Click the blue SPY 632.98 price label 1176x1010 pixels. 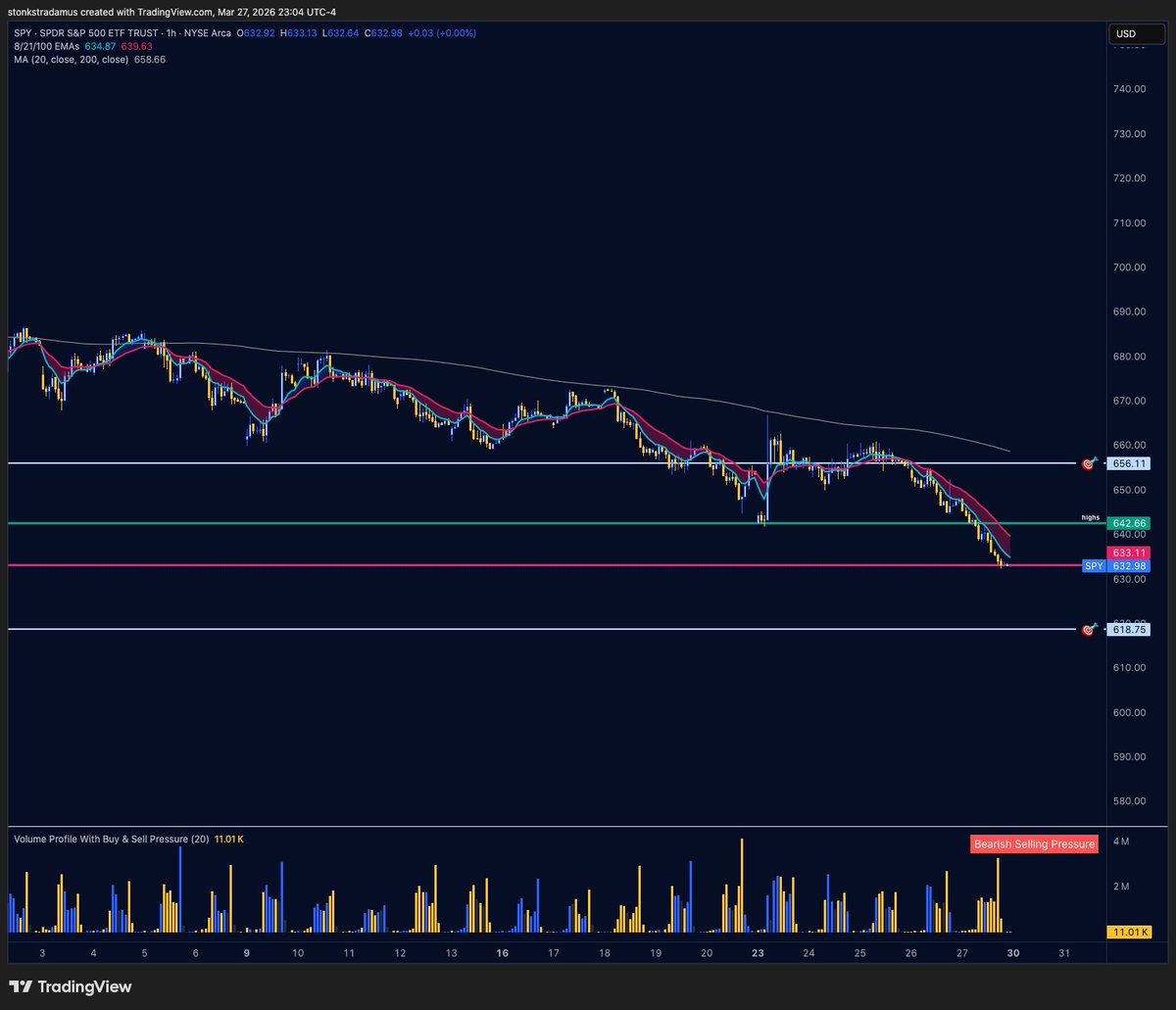point(1115,566)
